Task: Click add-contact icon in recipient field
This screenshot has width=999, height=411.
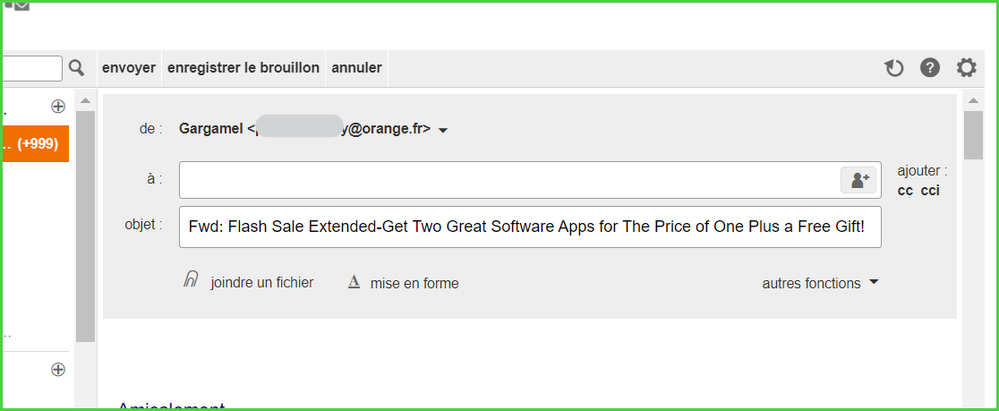Action: click(859, 180)
